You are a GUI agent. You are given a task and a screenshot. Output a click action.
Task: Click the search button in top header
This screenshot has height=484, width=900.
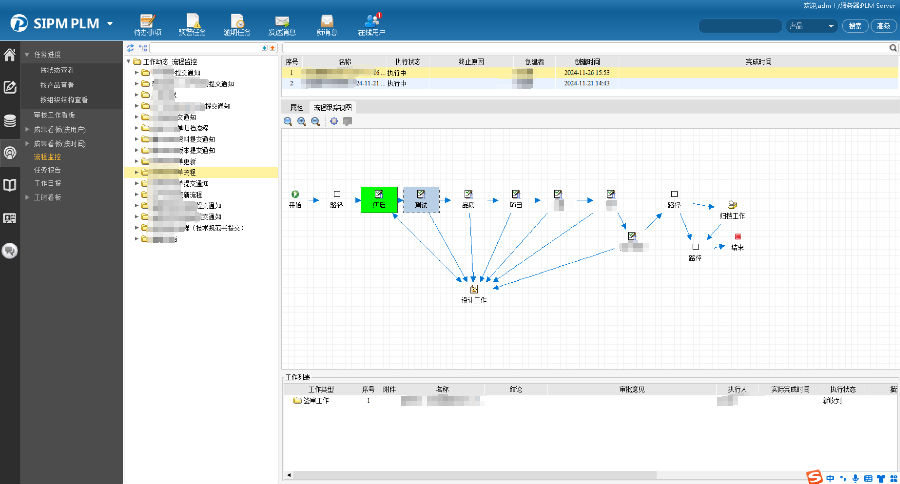[855, 27]
